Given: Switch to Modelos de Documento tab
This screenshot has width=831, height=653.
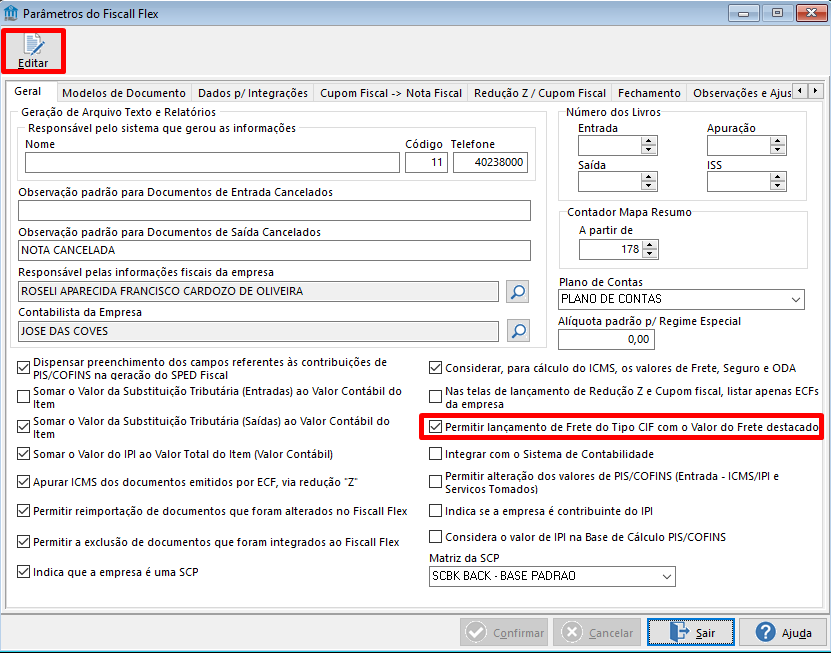Looking at the screenshot, I should tap(124, 93).
